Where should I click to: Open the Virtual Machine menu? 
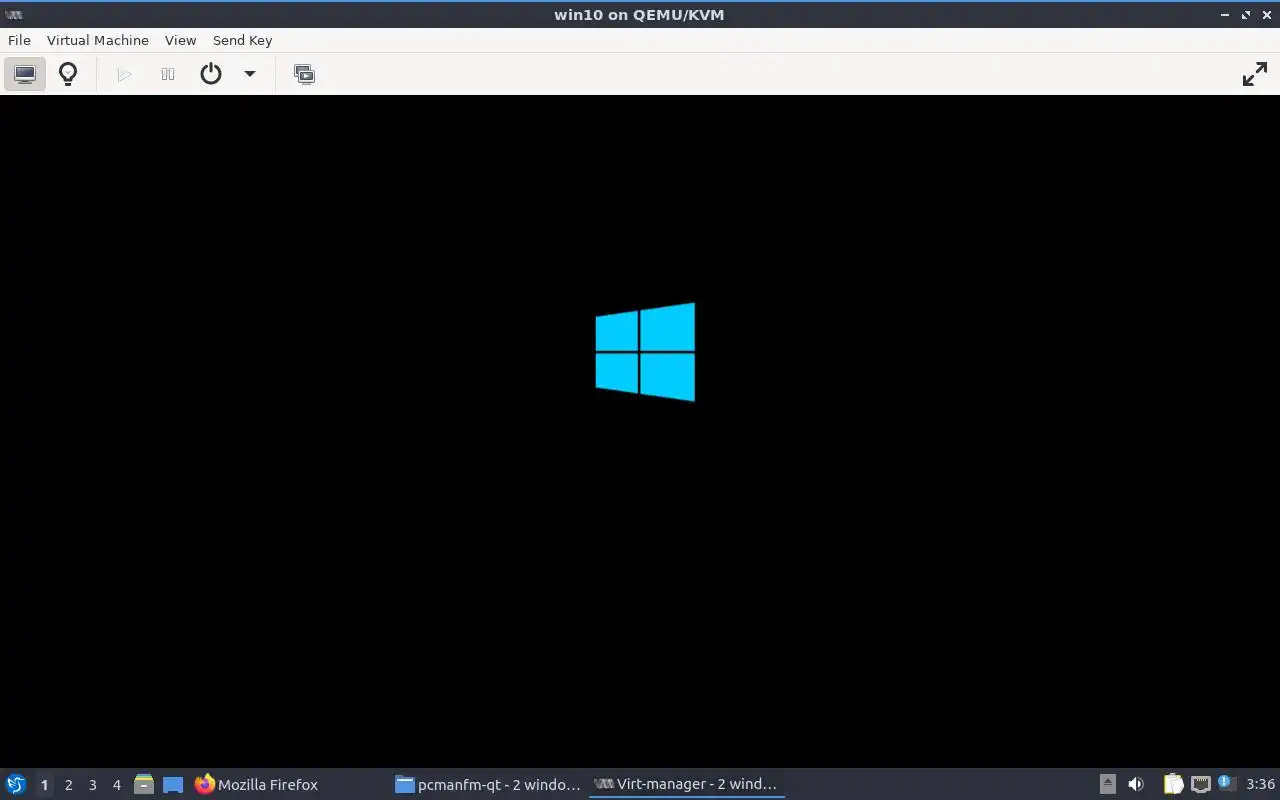[98, 40]
